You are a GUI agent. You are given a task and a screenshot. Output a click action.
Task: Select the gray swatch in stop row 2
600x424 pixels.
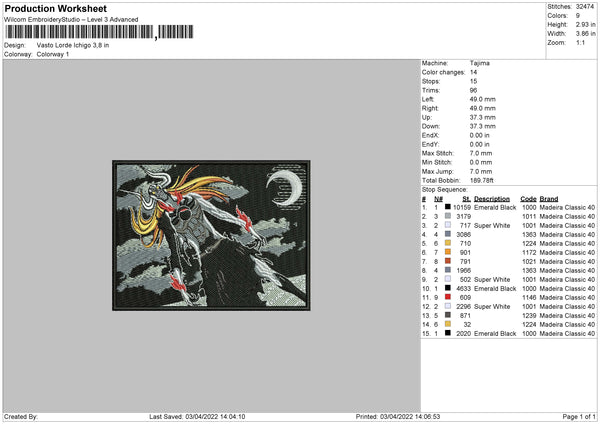448,216
